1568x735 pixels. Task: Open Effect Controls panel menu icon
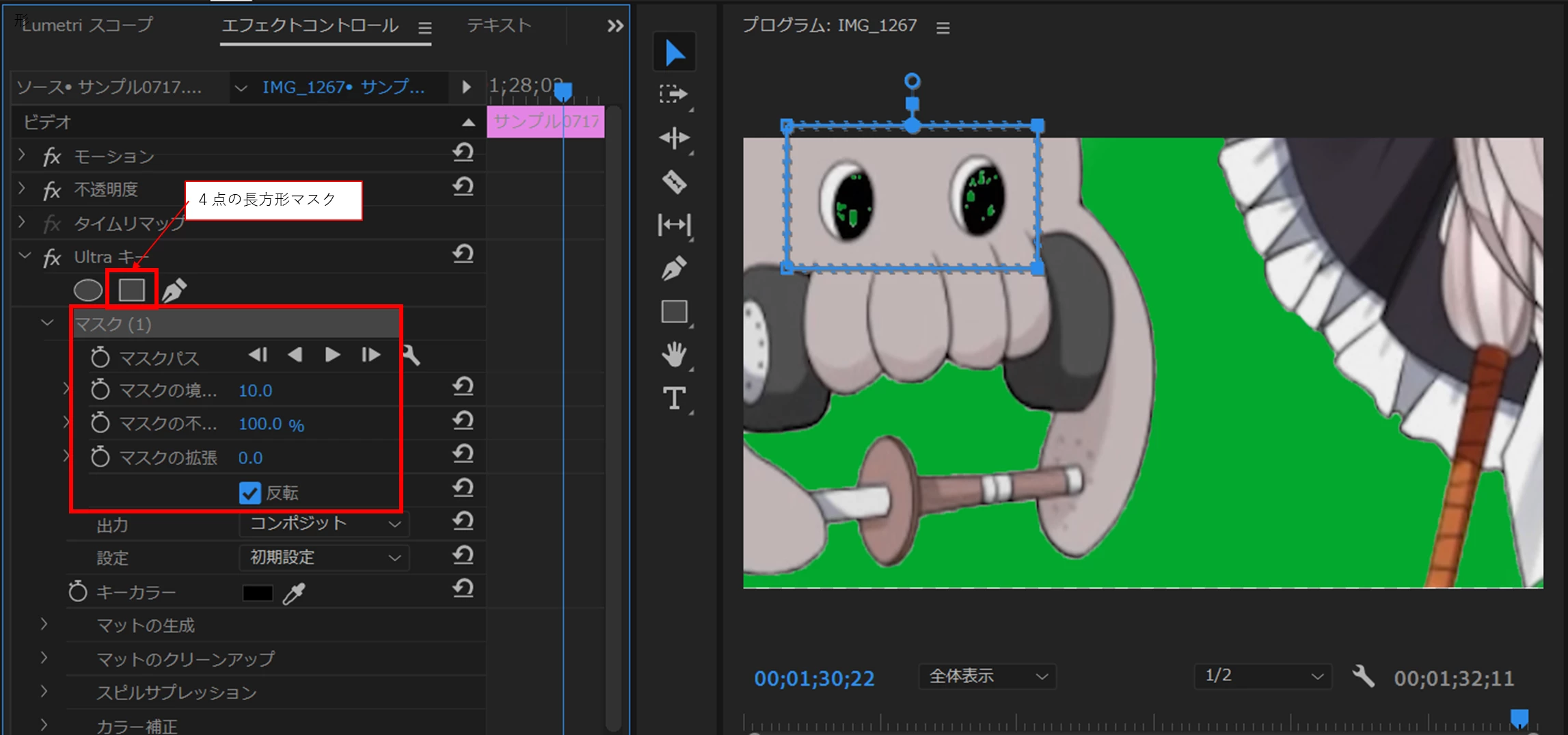(425, 28)
